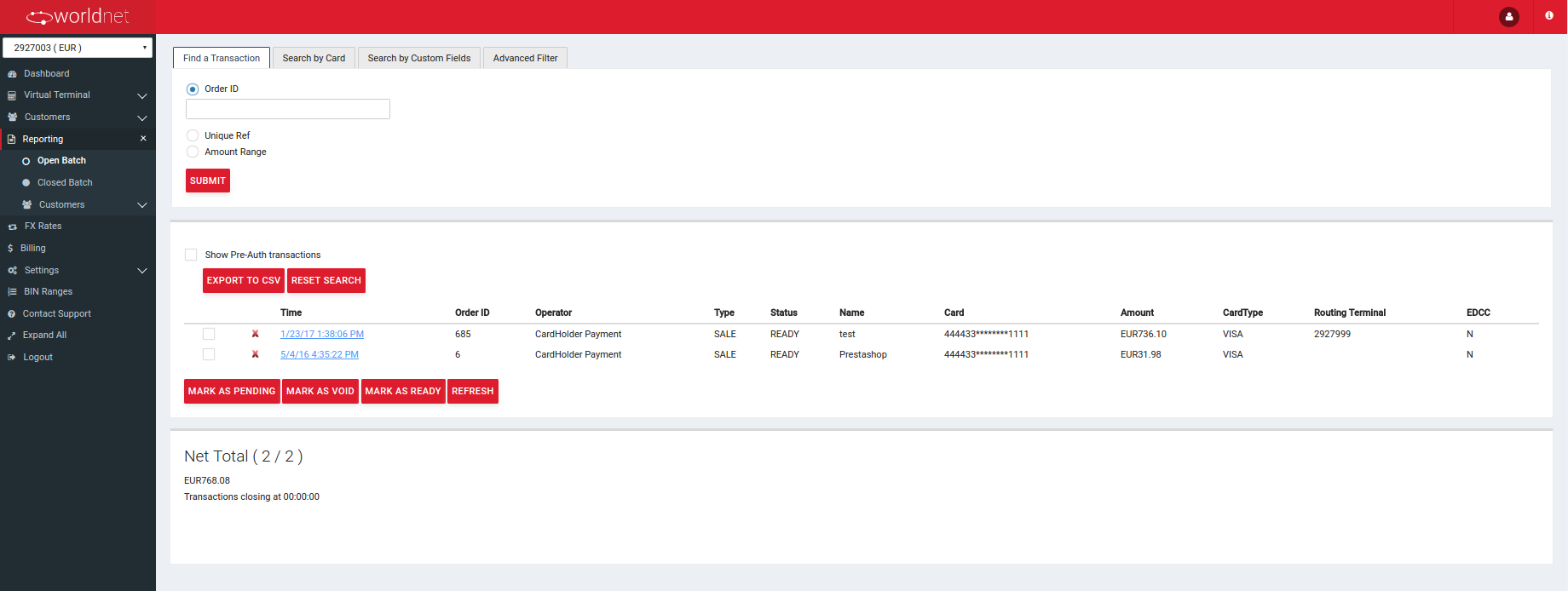Click the Reporting document icon
The width and height of the screenshot is (1568, 591).
[12, 139]
